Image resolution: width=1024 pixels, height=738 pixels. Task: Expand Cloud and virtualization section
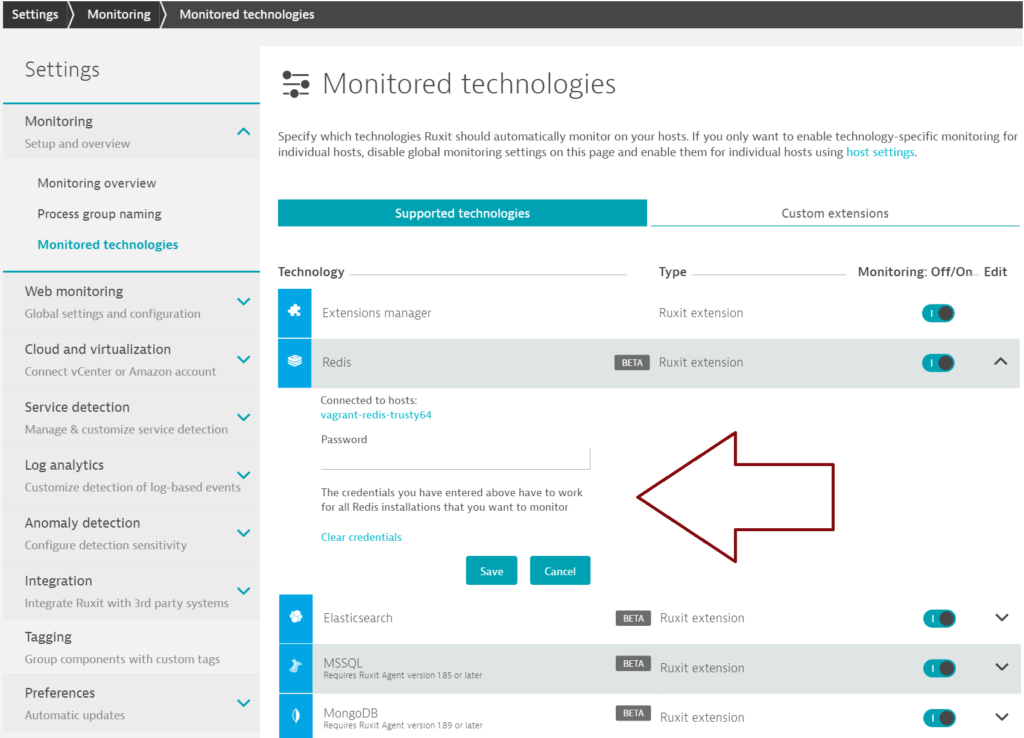click(x=244, y=360)
